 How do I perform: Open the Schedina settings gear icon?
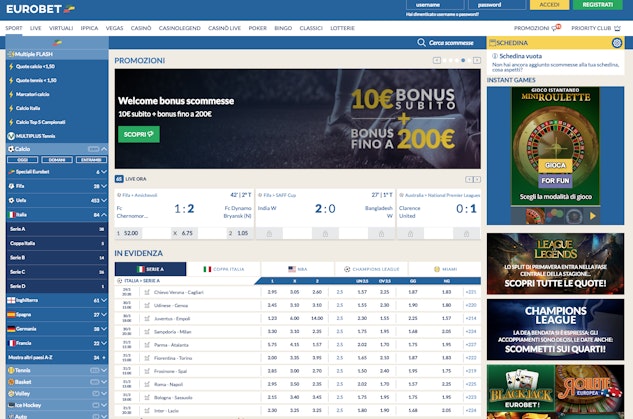pyautogui.click(x=617, y=43)
